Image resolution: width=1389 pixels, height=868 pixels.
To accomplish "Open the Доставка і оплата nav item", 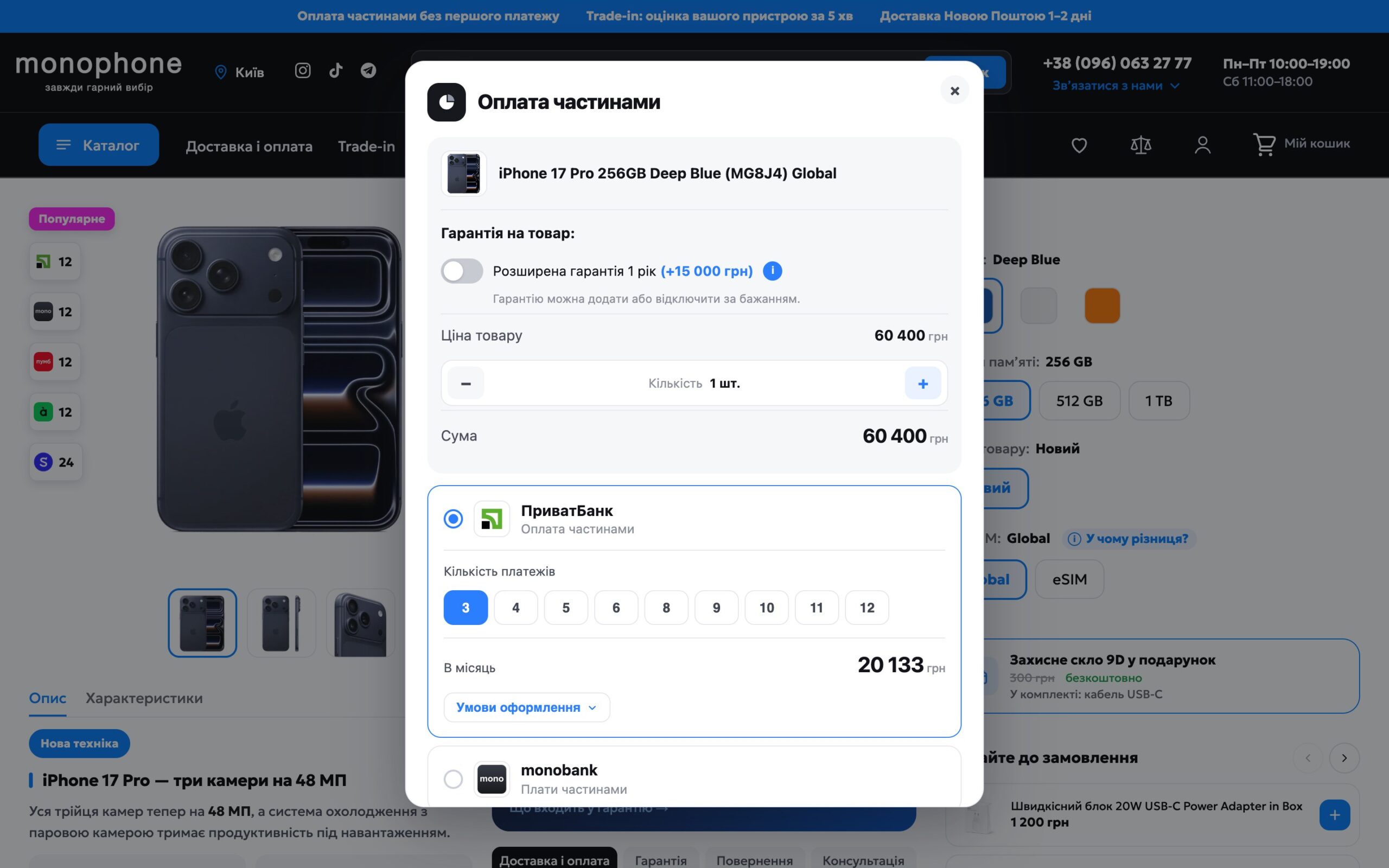I will point(249,146).
